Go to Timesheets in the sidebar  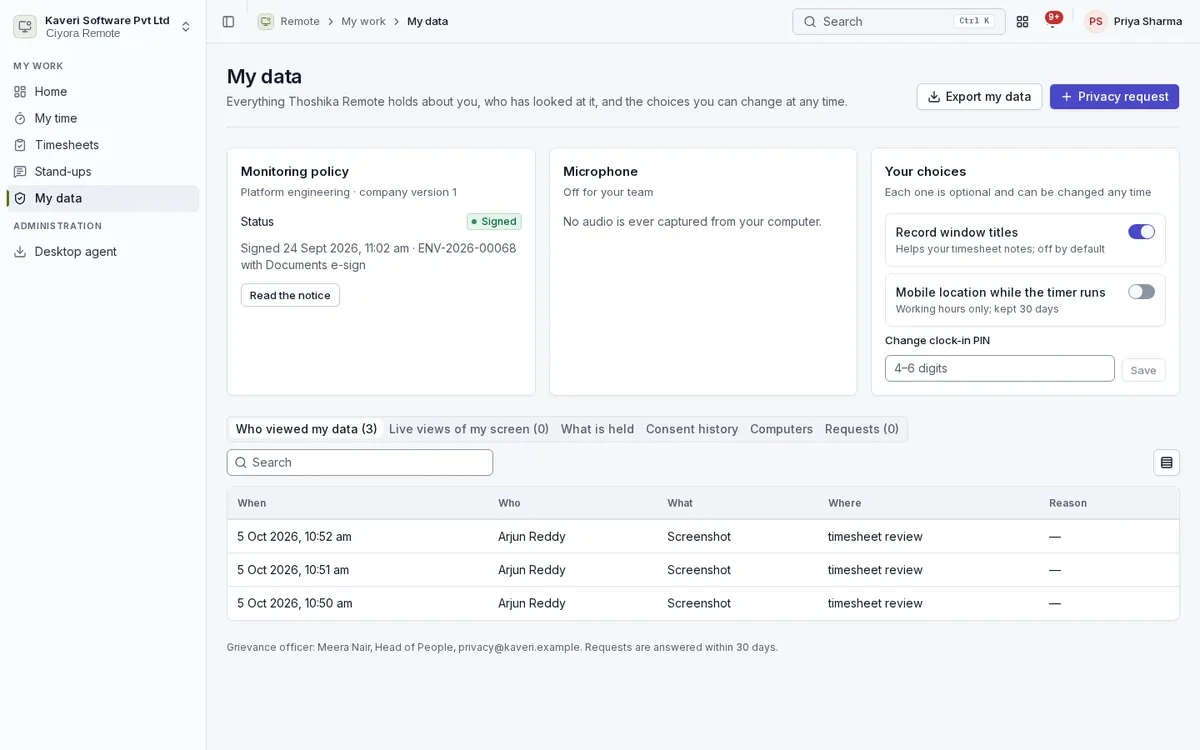(103, 145)
